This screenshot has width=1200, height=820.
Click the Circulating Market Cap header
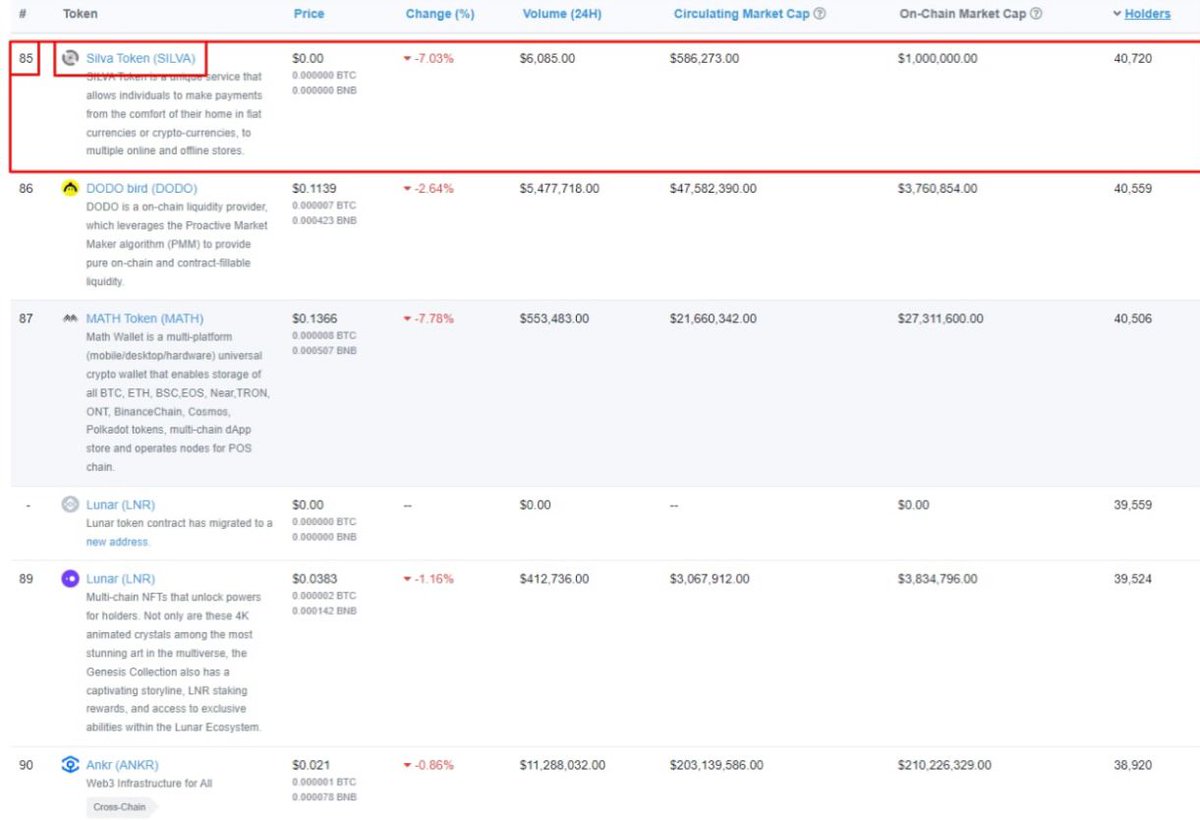click(741, 14)
